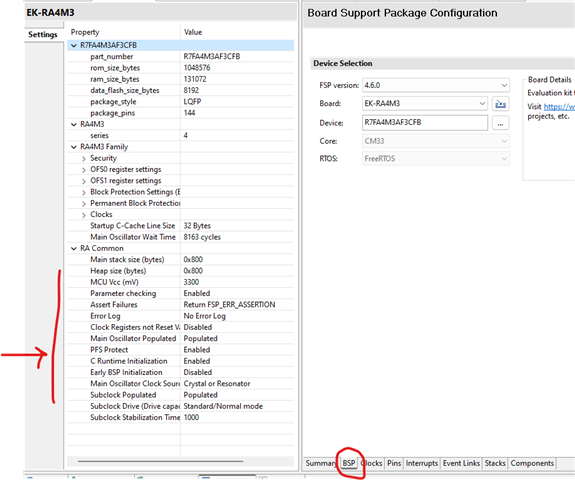Click the series value 4
Screen dimensions: 575x480
point(186,135)
